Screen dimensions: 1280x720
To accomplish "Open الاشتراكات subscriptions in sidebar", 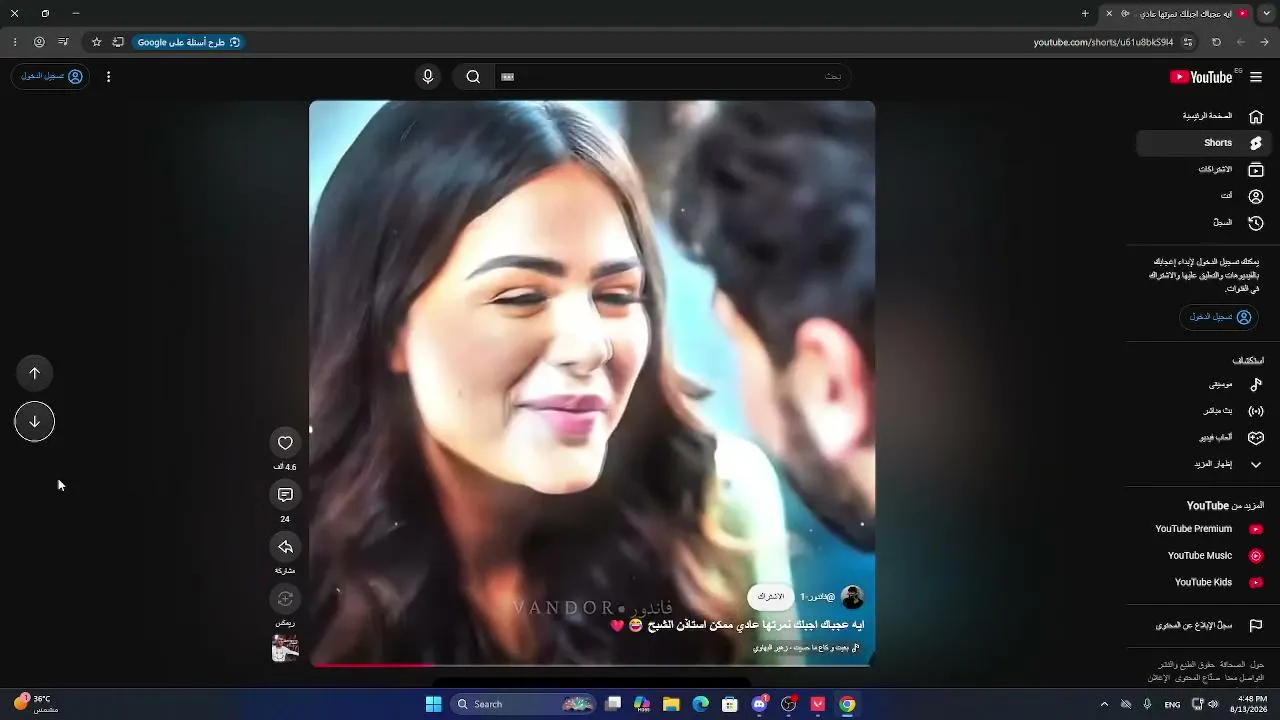I will coord(1203,170).
